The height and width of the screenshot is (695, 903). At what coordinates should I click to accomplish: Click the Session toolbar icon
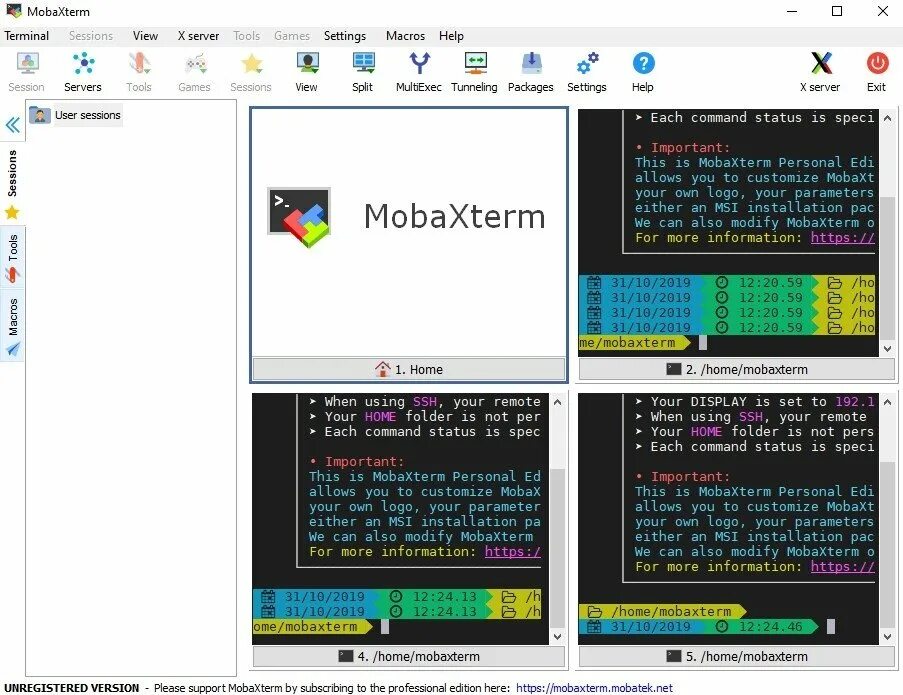coord(26,72)
